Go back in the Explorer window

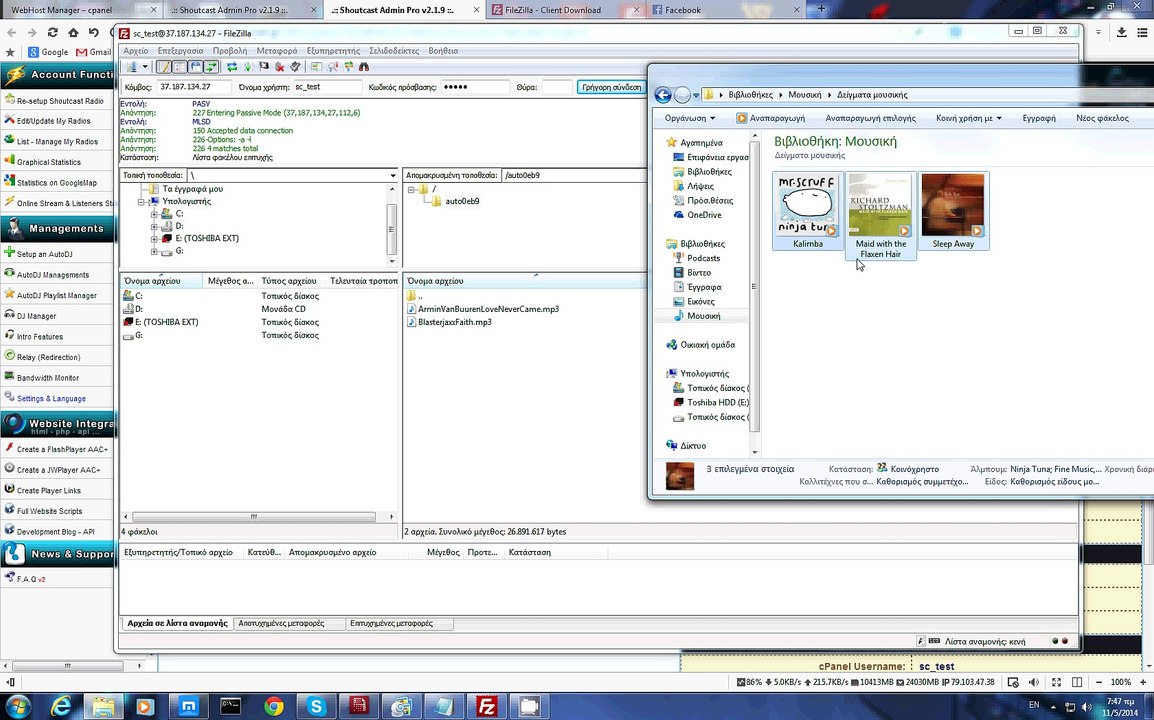(662, 95)
